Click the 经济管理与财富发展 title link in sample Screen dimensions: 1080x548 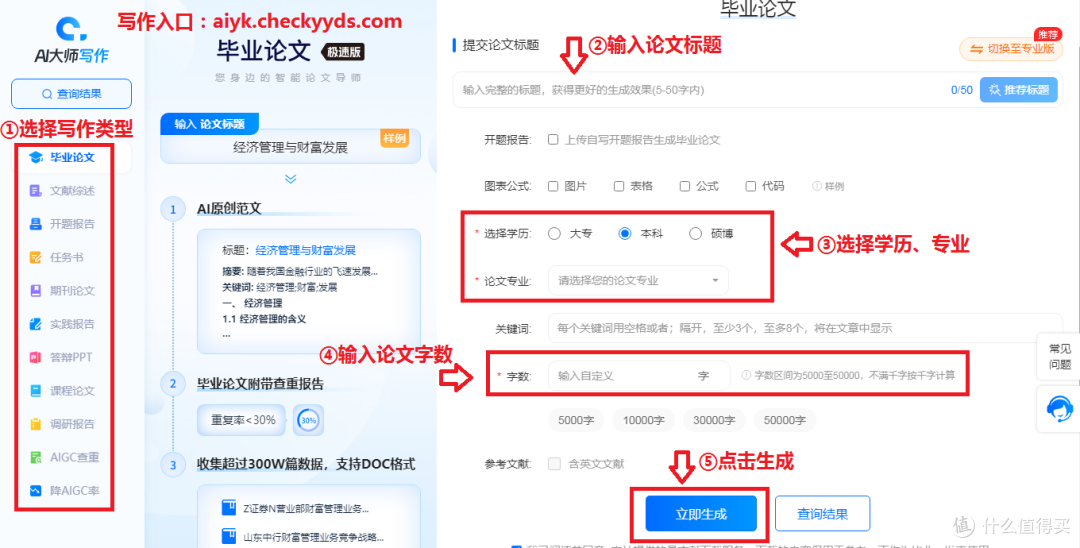pos(306,251)
